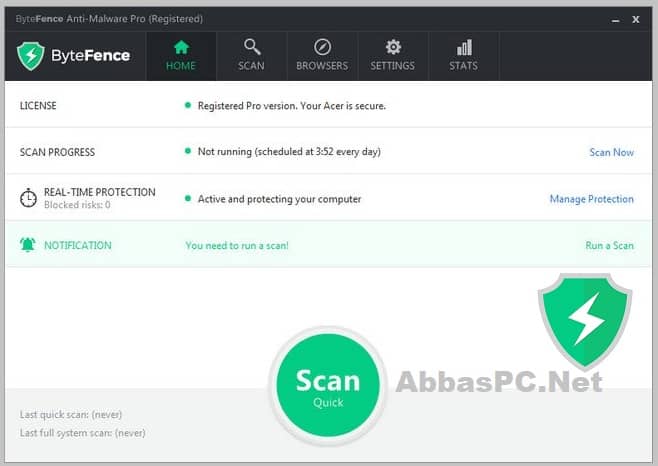
Task: Open the BROWSERS tab label
Action: click(322, 66)
